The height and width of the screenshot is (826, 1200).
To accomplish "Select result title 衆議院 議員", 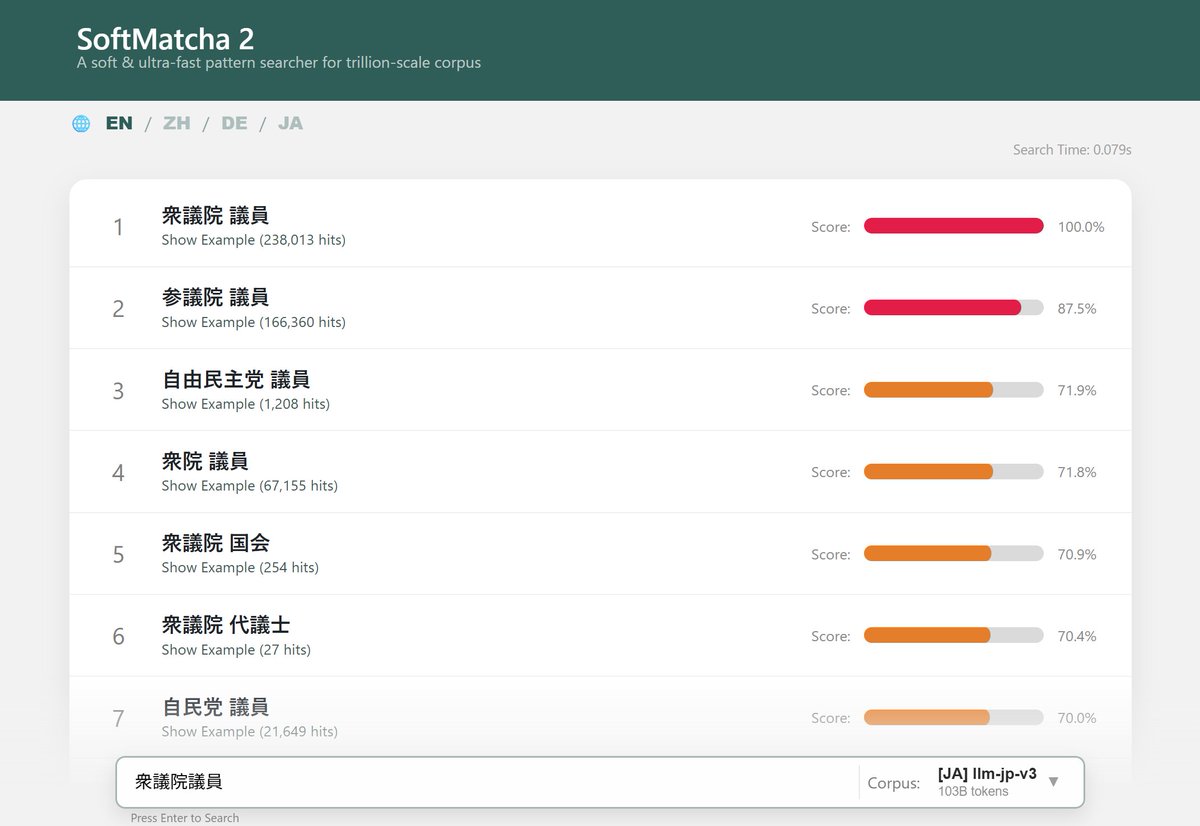I will 215,215.
